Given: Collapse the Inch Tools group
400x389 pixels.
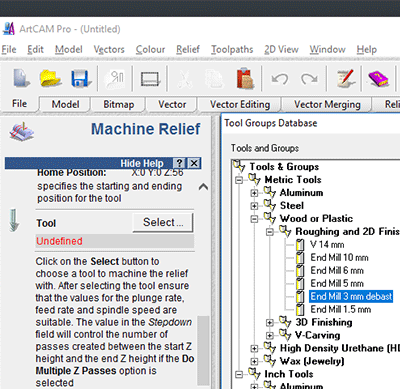Looking at the screenshot, I should point(239,374).
